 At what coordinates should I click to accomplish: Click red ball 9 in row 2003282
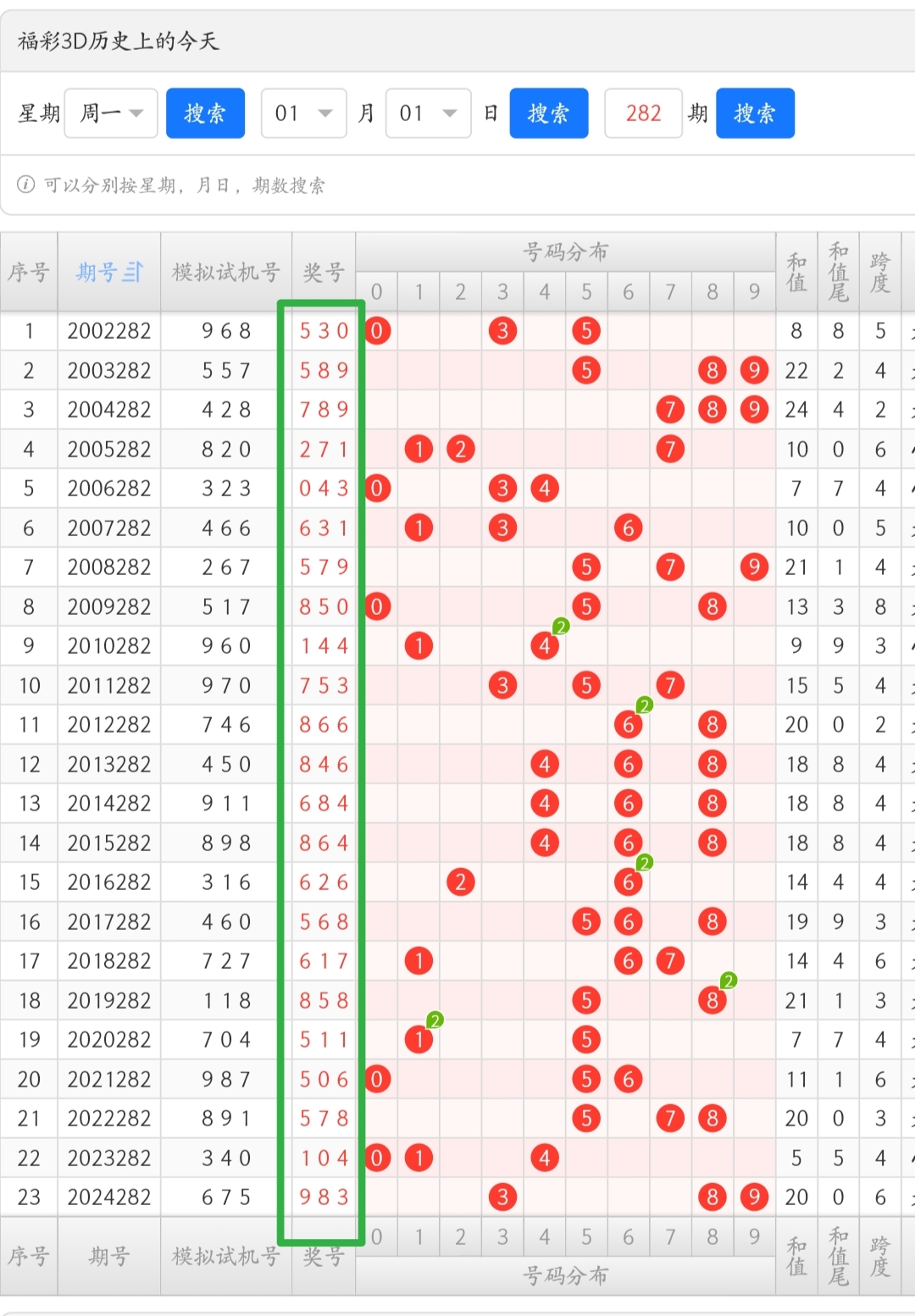(x=754, y=370)
